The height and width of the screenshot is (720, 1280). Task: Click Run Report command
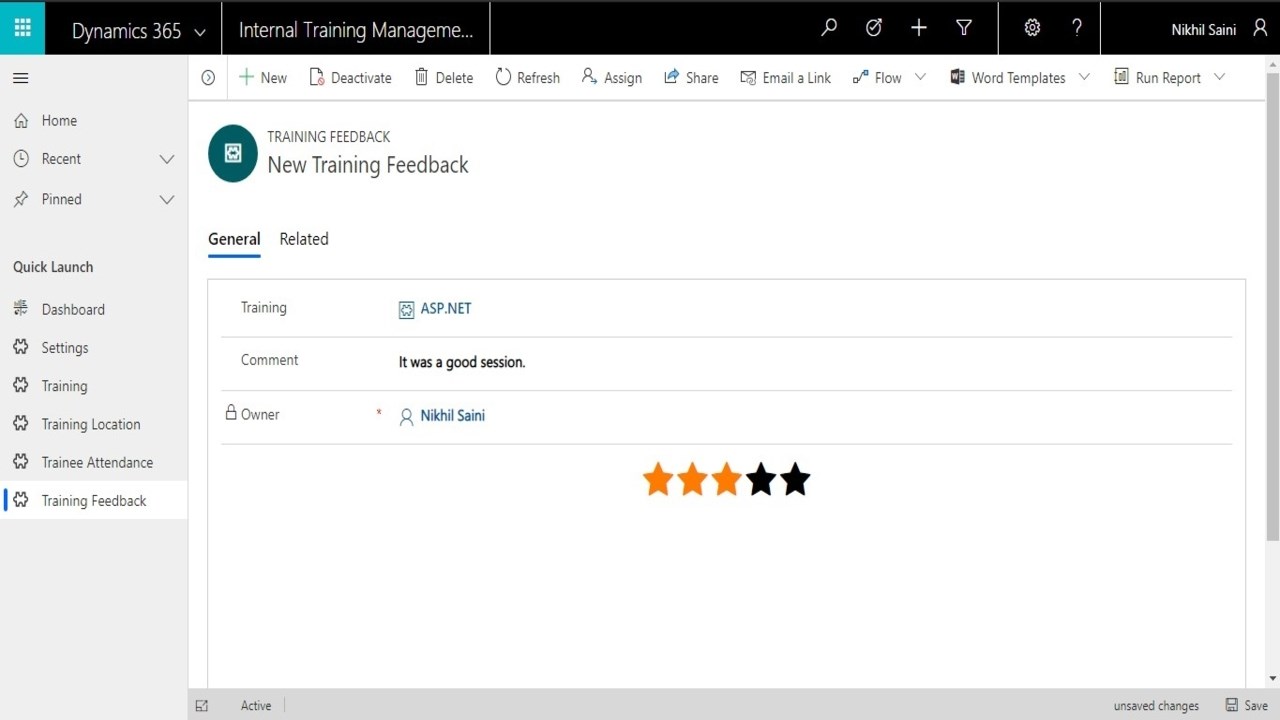(1157, 77)
